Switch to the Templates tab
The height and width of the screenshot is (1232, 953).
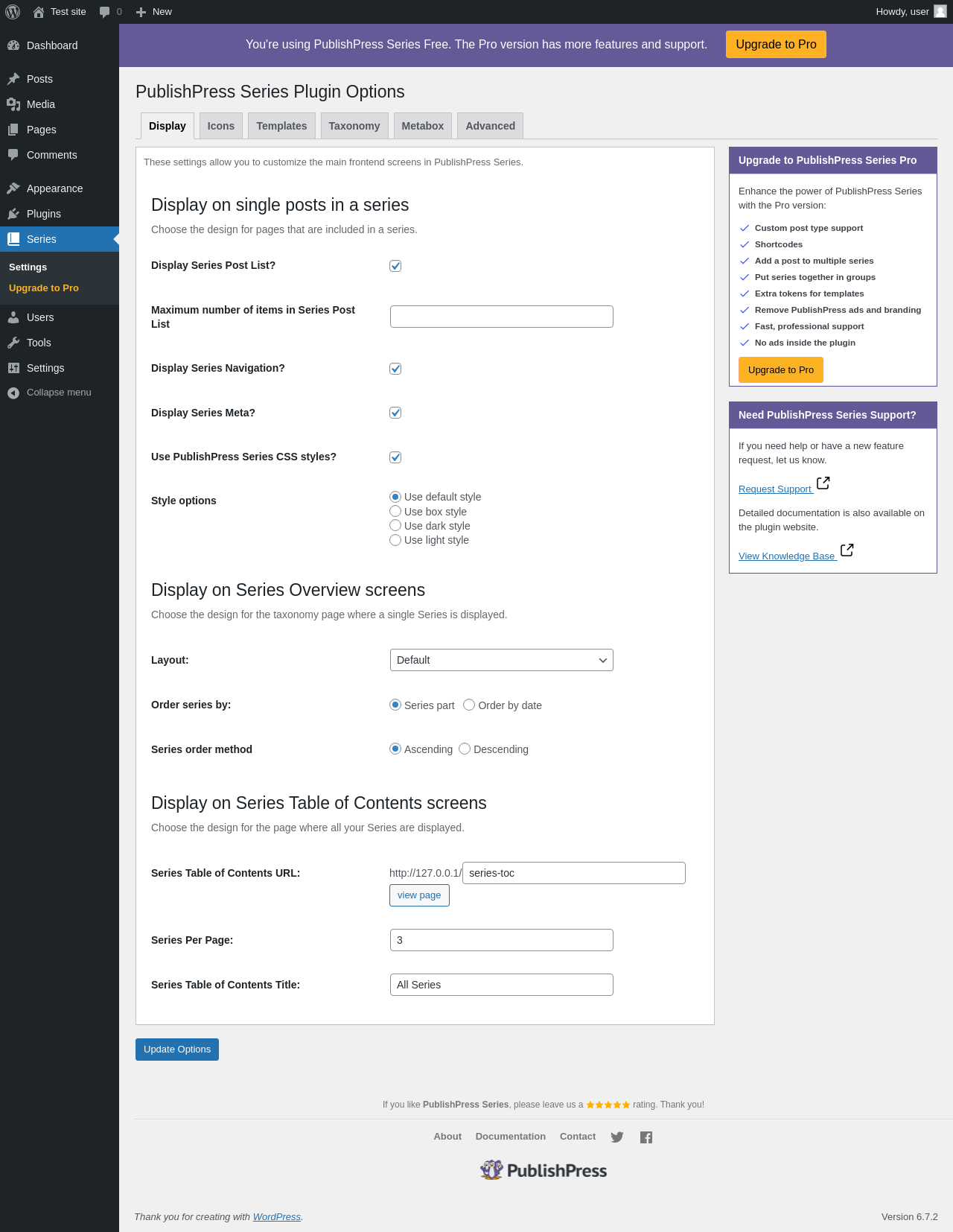click(281, 126)
